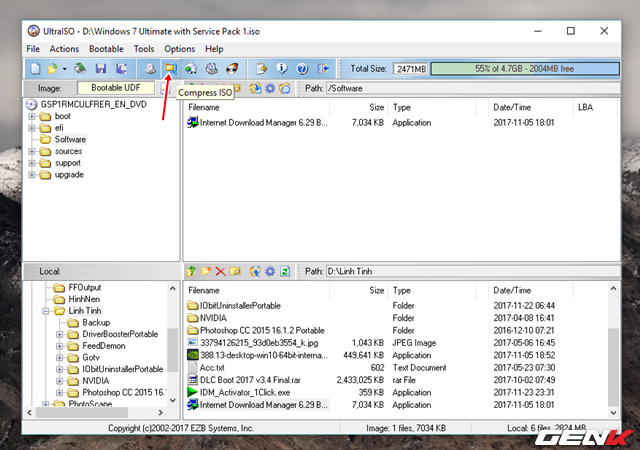Screen dimensions: 640x450
Task: Expand the upgrade folder in image tree
Action: tap(32, 175)
